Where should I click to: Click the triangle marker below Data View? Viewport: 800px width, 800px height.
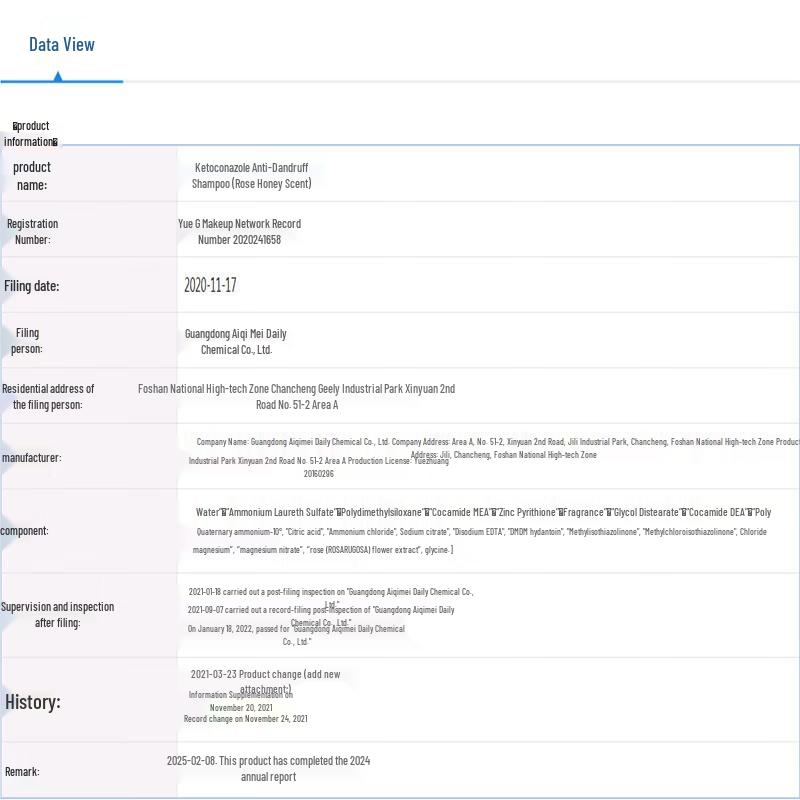[58, 76]
